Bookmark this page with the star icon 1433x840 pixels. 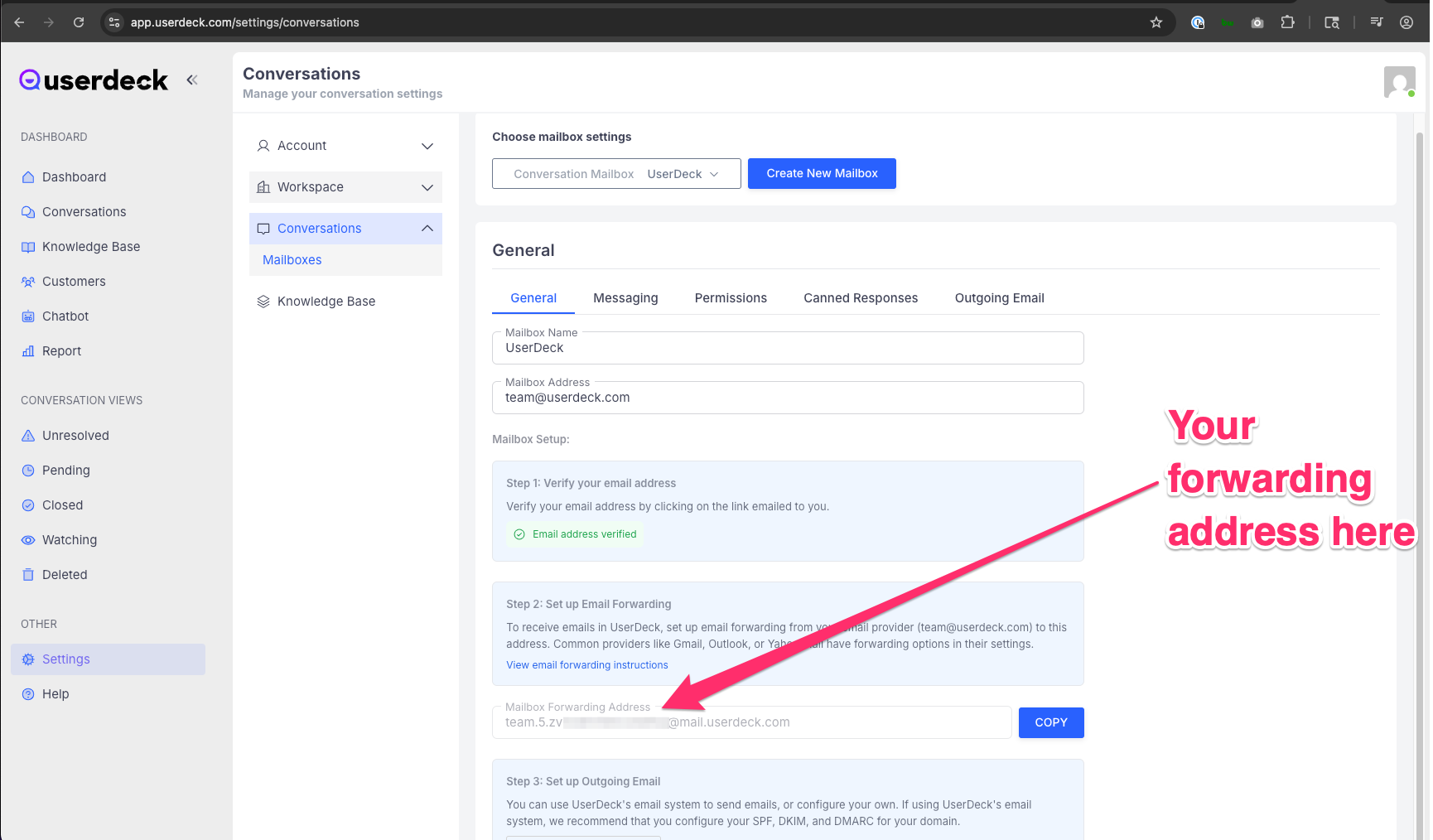point(1156,22)
